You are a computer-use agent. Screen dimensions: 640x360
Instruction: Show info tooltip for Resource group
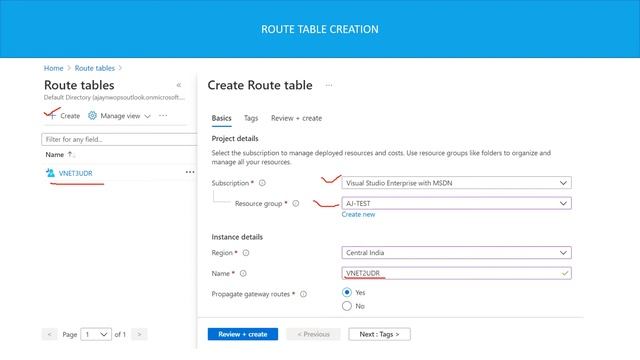(296, 203)
